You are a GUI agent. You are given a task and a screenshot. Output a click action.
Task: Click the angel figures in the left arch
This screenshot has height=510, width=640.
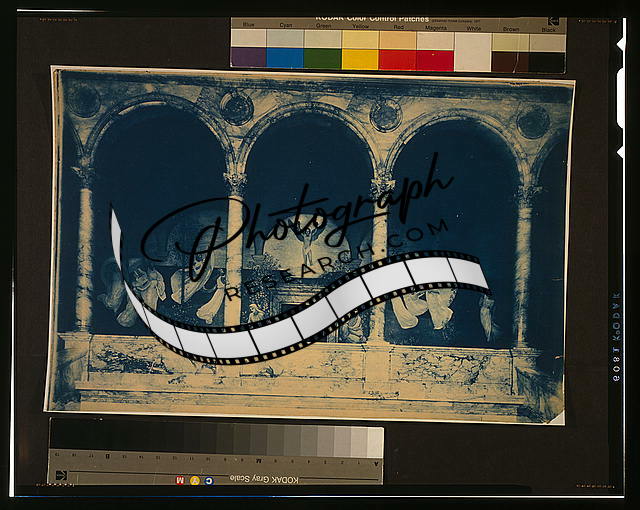point(140,285)
